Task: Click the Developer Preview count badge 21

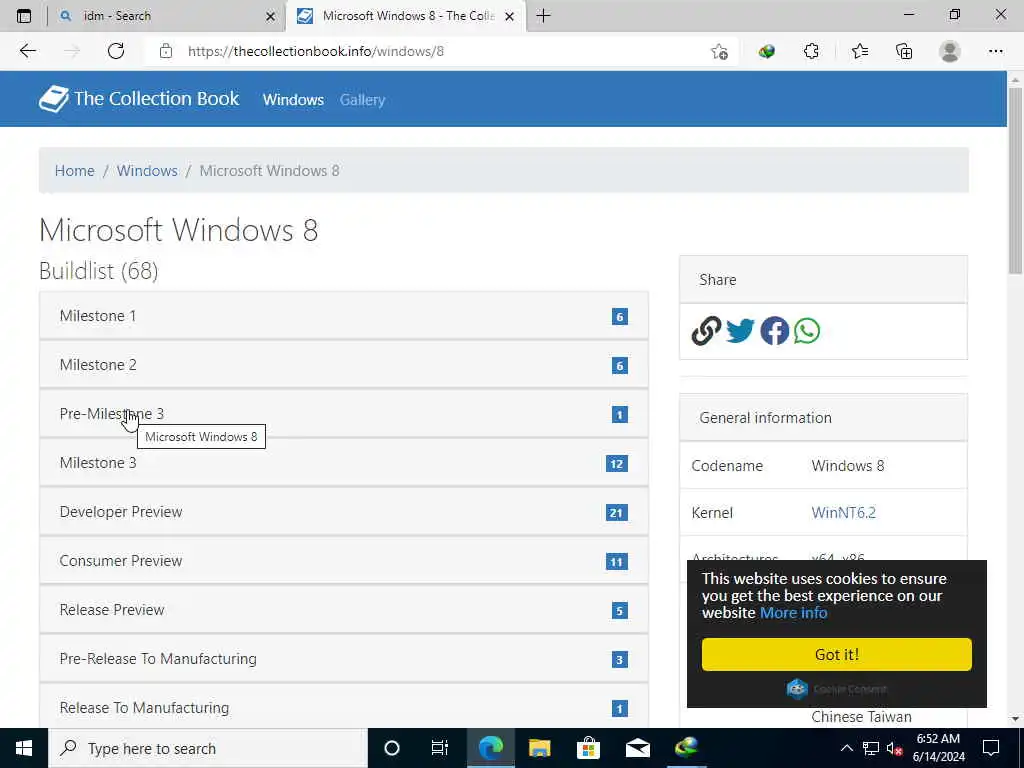Action: point(616,513)
